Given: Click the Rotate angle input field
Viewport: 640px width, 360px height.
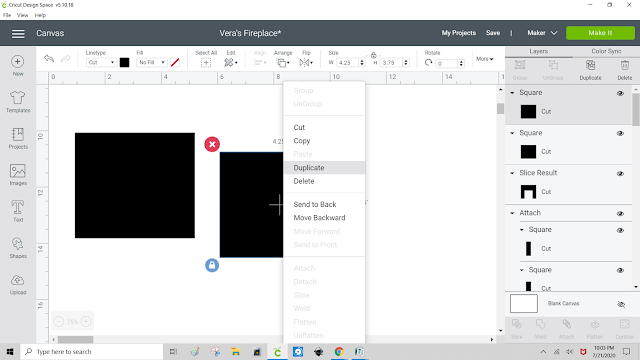Looking at the screenshot, I should pyautogui.click(x=447, y=63).
